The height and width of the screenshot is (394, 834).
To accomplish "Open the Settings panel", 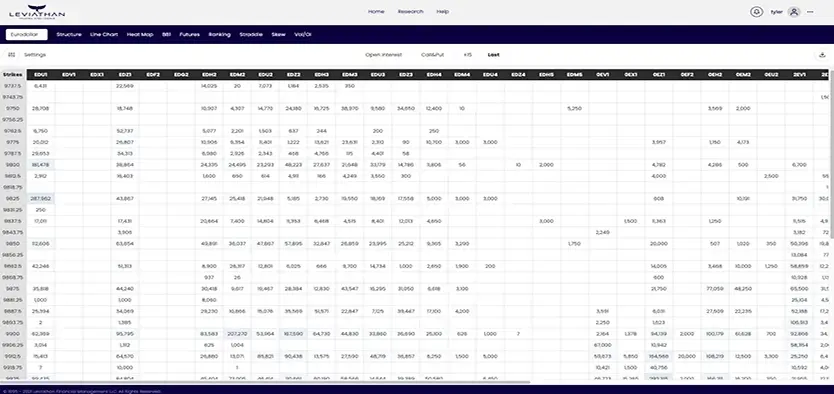I will pyautogui.click(x=35, y=55).
